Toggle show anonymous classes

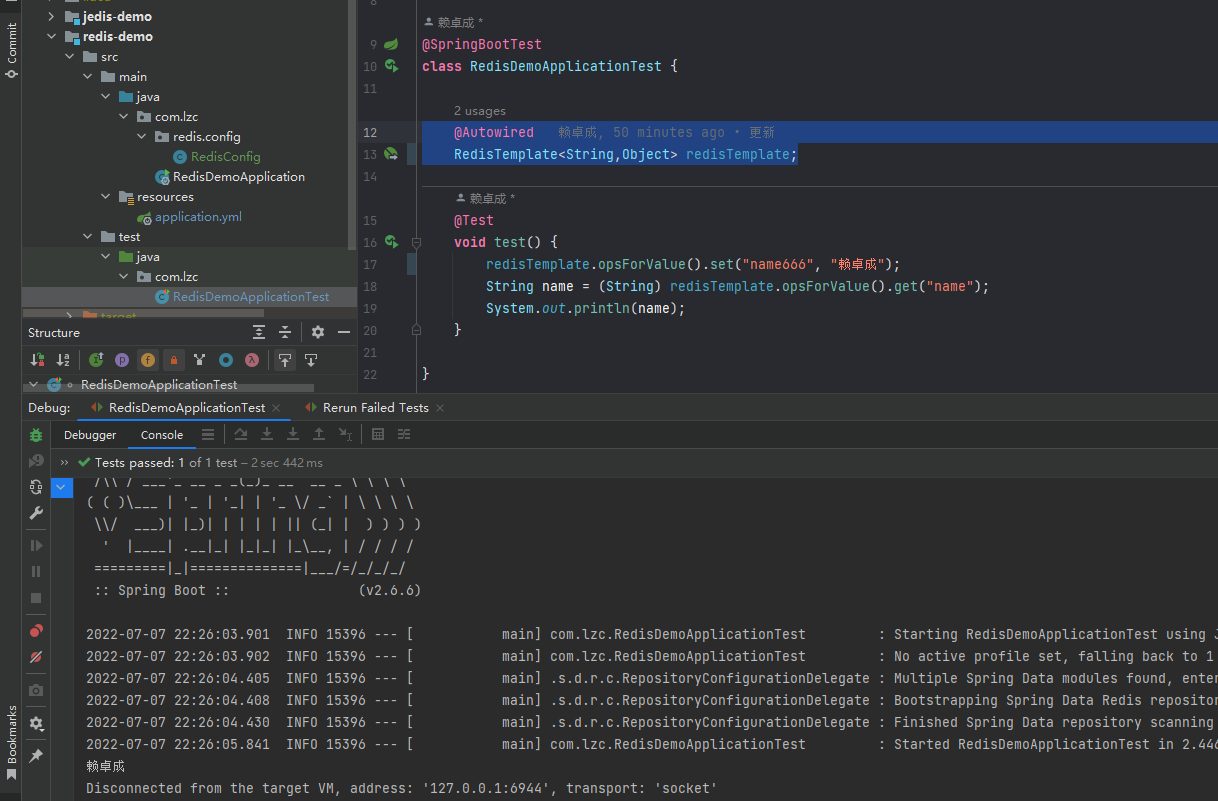(226, 360)
